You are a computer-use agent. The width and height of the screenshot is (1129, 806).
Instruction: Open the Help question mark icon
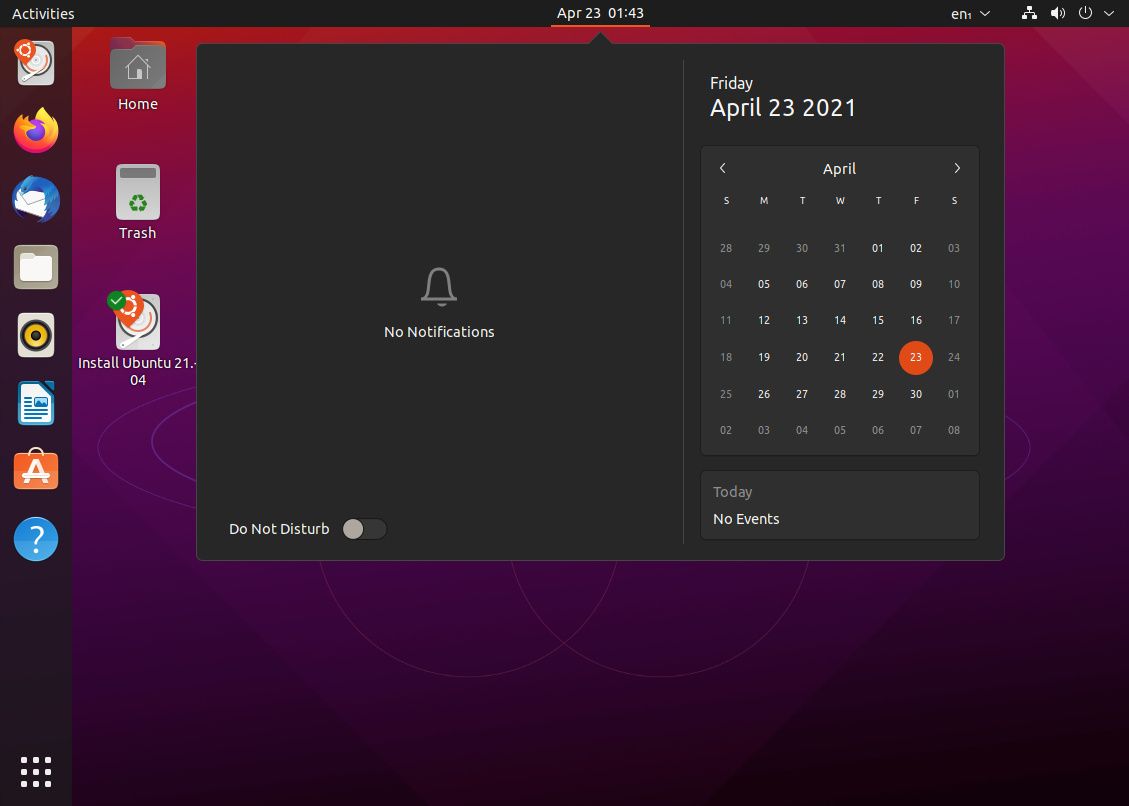(x=35, y=539)
